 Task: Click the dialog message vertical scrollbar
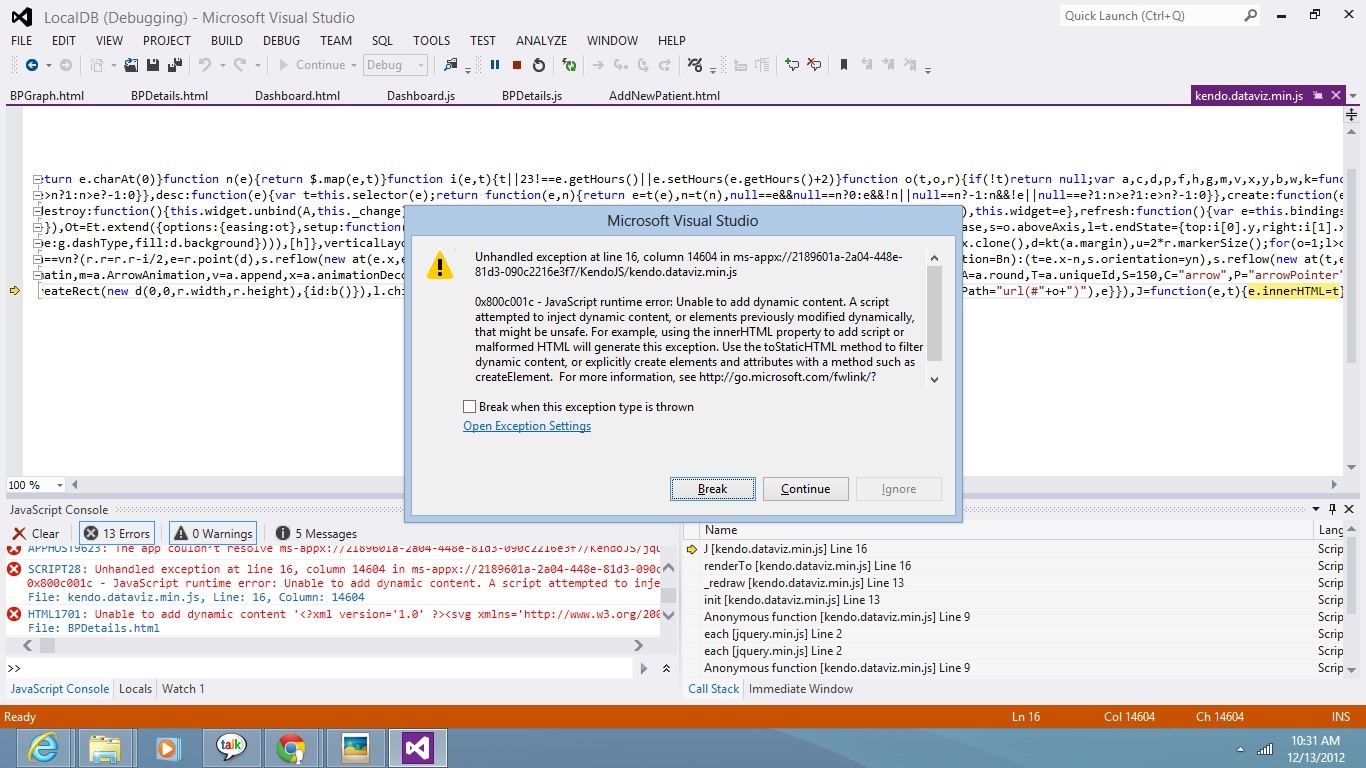[935, 318]
